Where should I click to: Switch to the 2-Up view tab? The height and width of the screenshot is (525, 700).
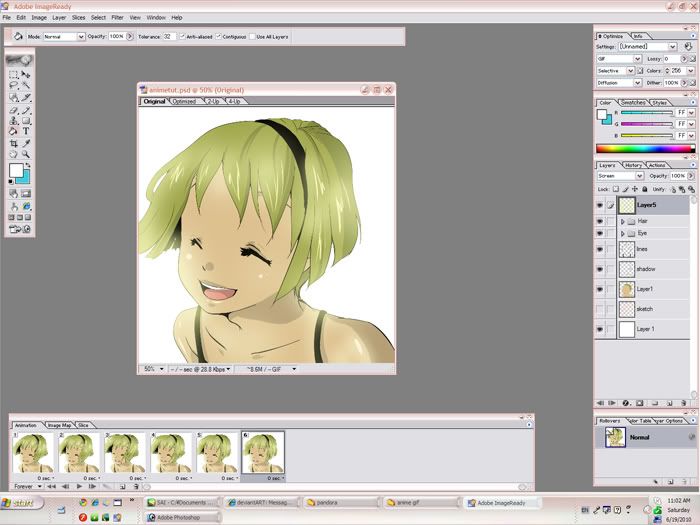click(213, 101)
